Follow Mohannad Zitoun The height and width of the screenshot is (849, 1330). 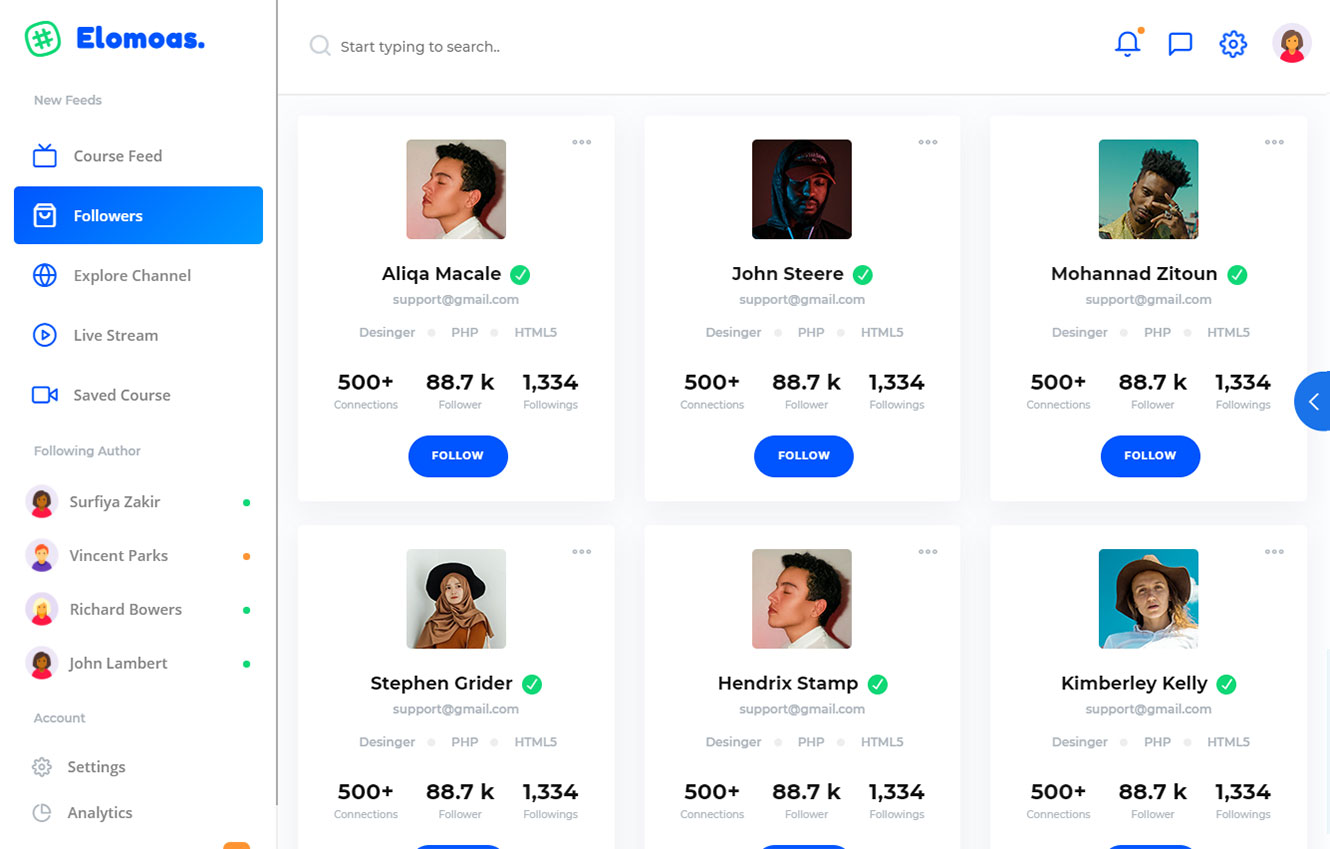[1150, 456]
